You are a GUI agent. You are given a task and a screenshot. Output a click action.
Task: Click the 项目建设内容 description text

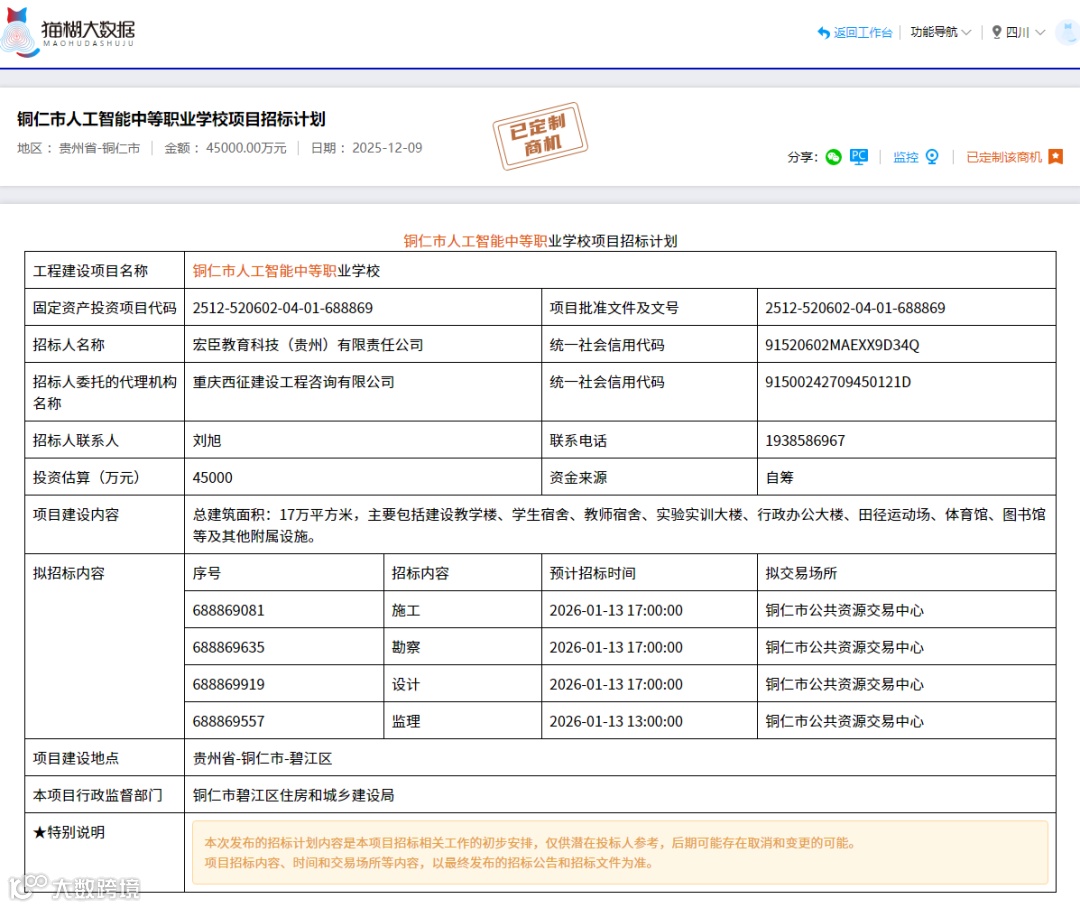pyautogui.click(x=619, y=525)
